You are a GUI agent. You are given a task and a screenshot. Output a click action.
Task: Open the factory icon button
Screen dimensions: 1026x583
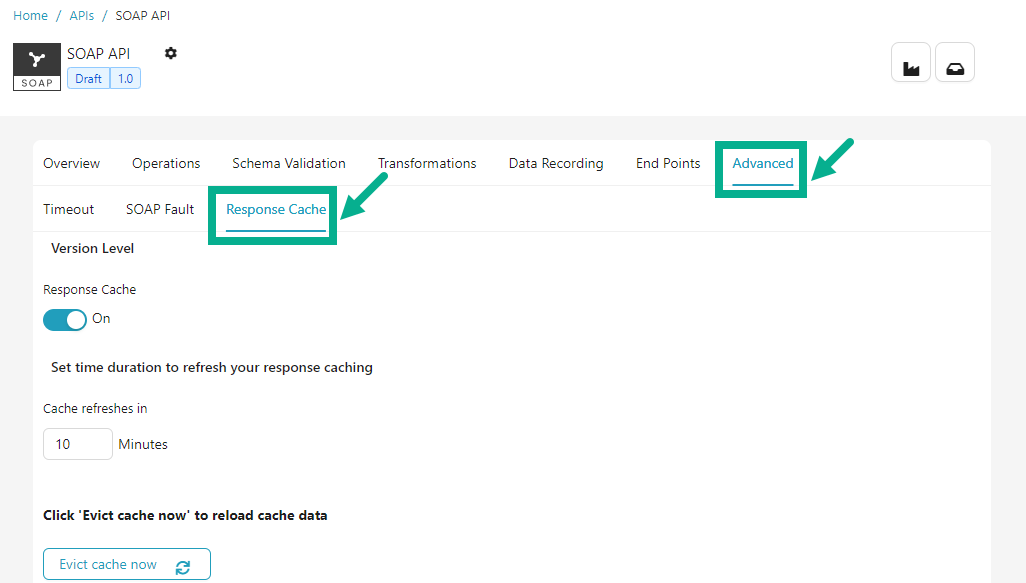910,63
